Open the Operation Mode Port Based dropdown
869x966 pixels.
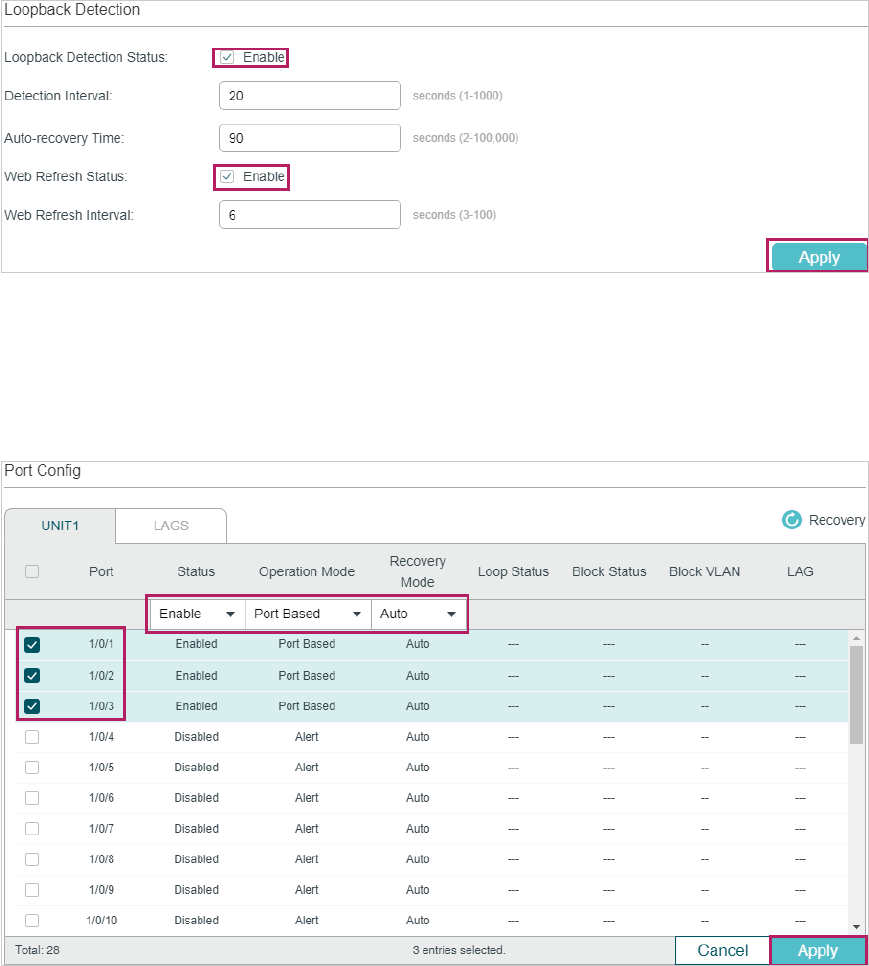point(308,614)
